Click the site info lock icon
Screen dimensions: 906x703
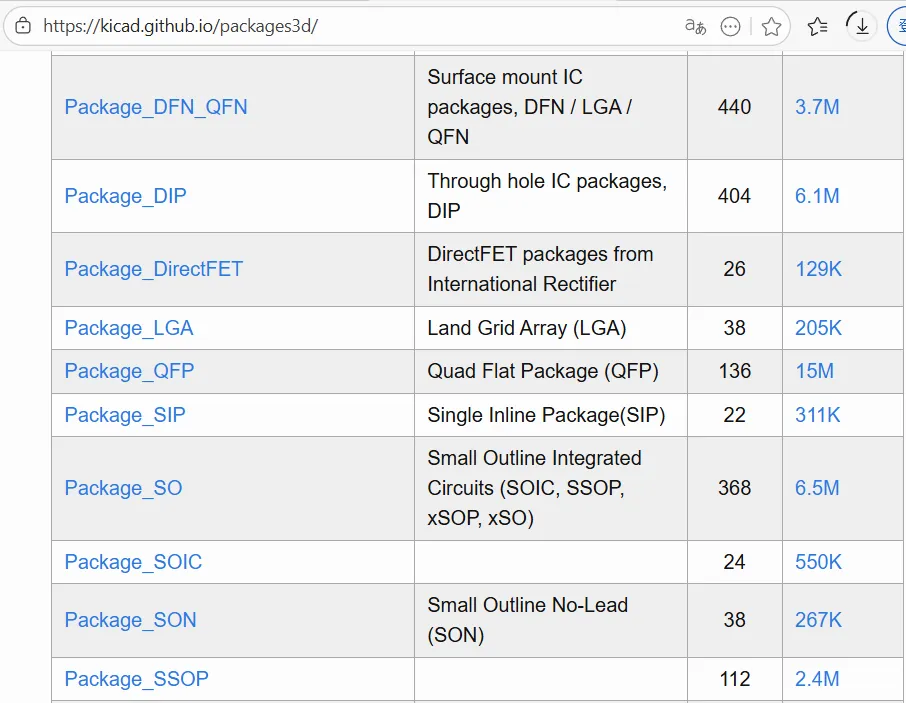[23, 26]
